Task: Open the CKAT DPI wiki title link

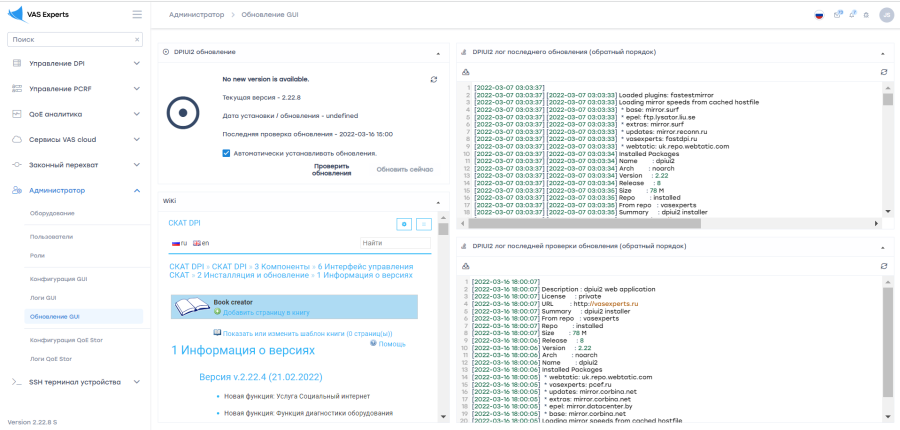Action: 184,223
